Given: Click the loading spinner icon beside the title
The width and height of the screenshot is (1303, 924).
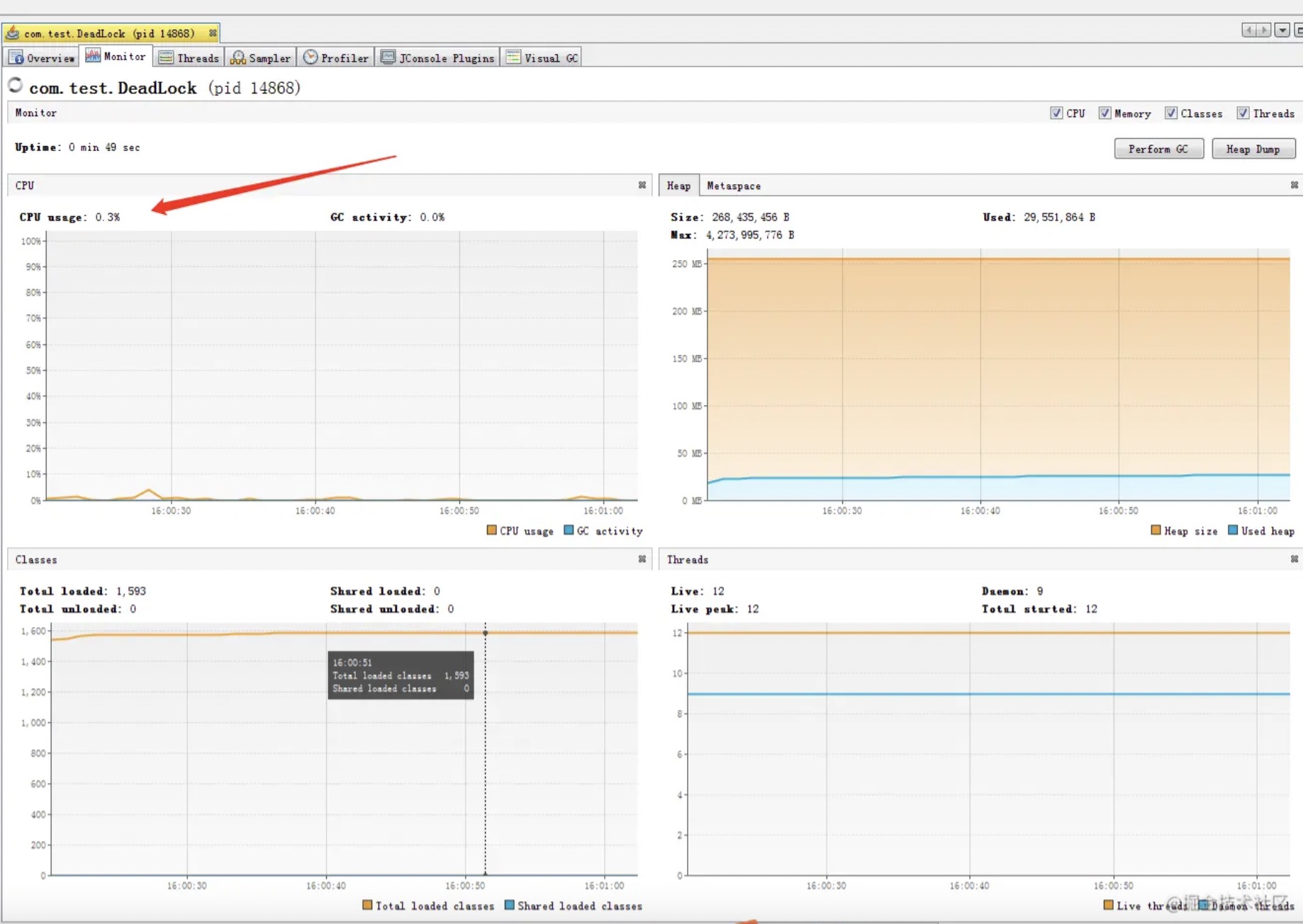Looking at the screenshot, I should click(16, 85).
